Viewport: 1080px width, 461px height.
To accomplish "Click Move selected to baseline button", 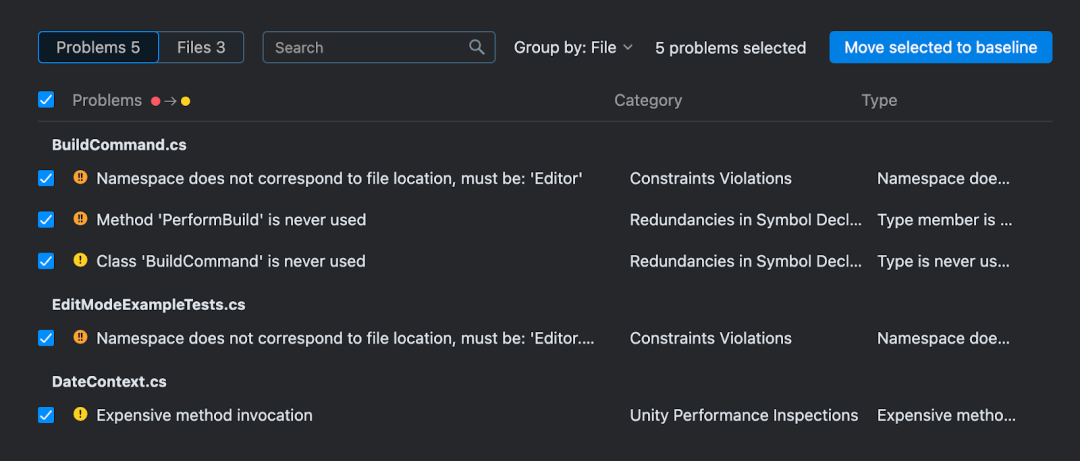I will (941, 48).
